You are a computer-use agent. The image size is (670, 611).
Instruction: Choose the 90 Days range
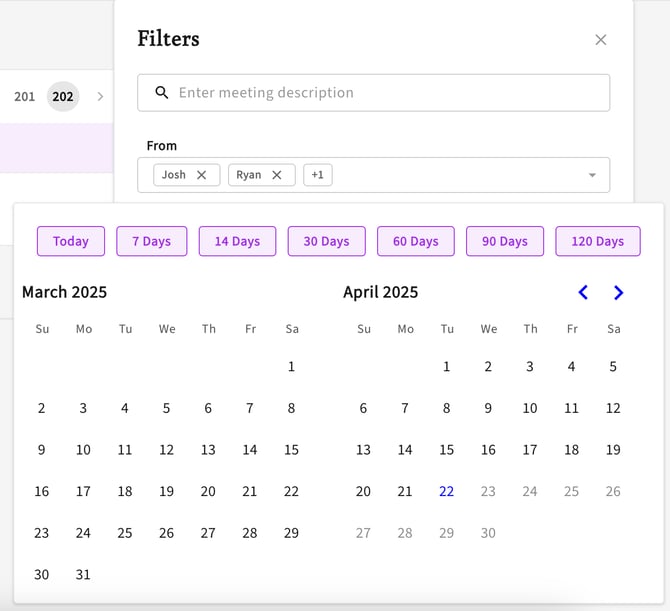(505, 241)
